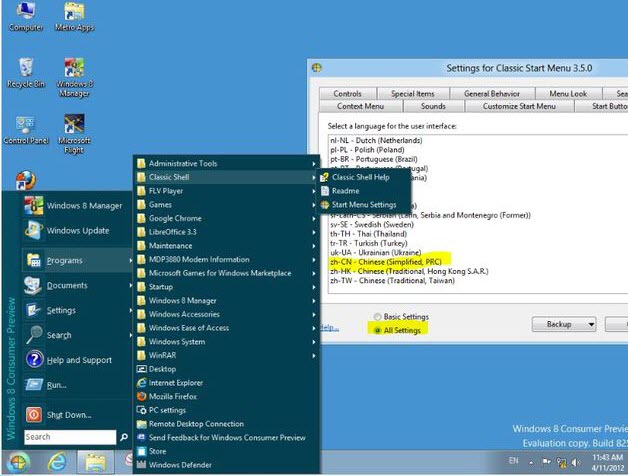Click Internet Explorer icon in taskbar

click(x=58, y=462)
